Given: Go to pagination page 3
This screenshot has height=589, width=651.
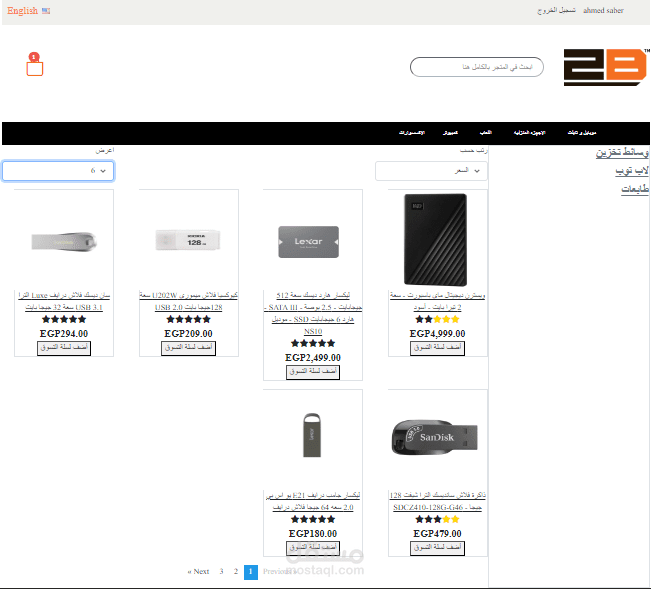Looking at the screenshot, I should (x=222, y=572).
